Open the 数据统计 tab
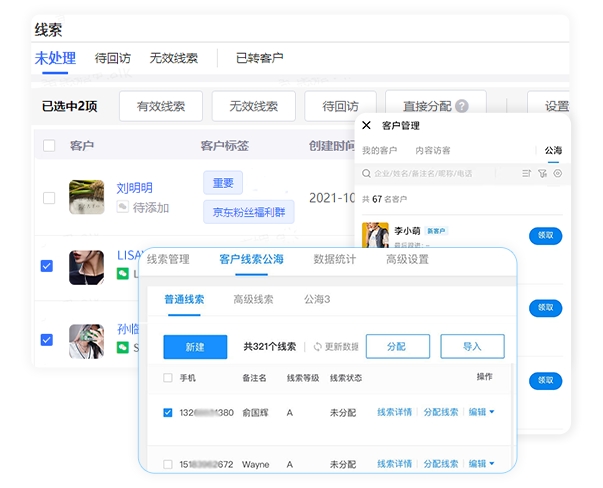This screenshot has width=603, height=488. point(335,259)
